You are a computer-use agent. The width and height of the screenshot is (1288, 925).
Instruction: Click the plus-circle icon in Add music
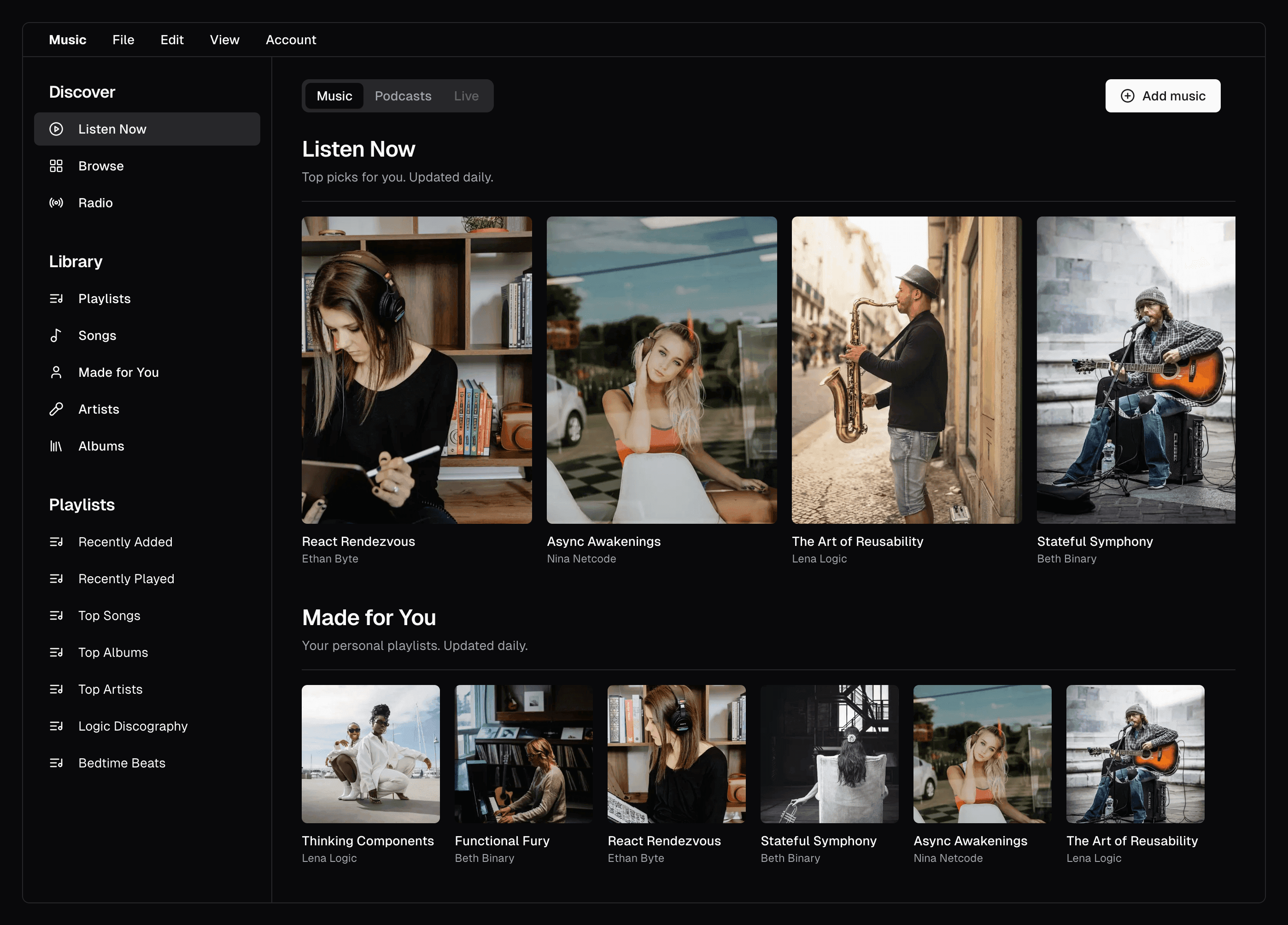coord(1127,96)
